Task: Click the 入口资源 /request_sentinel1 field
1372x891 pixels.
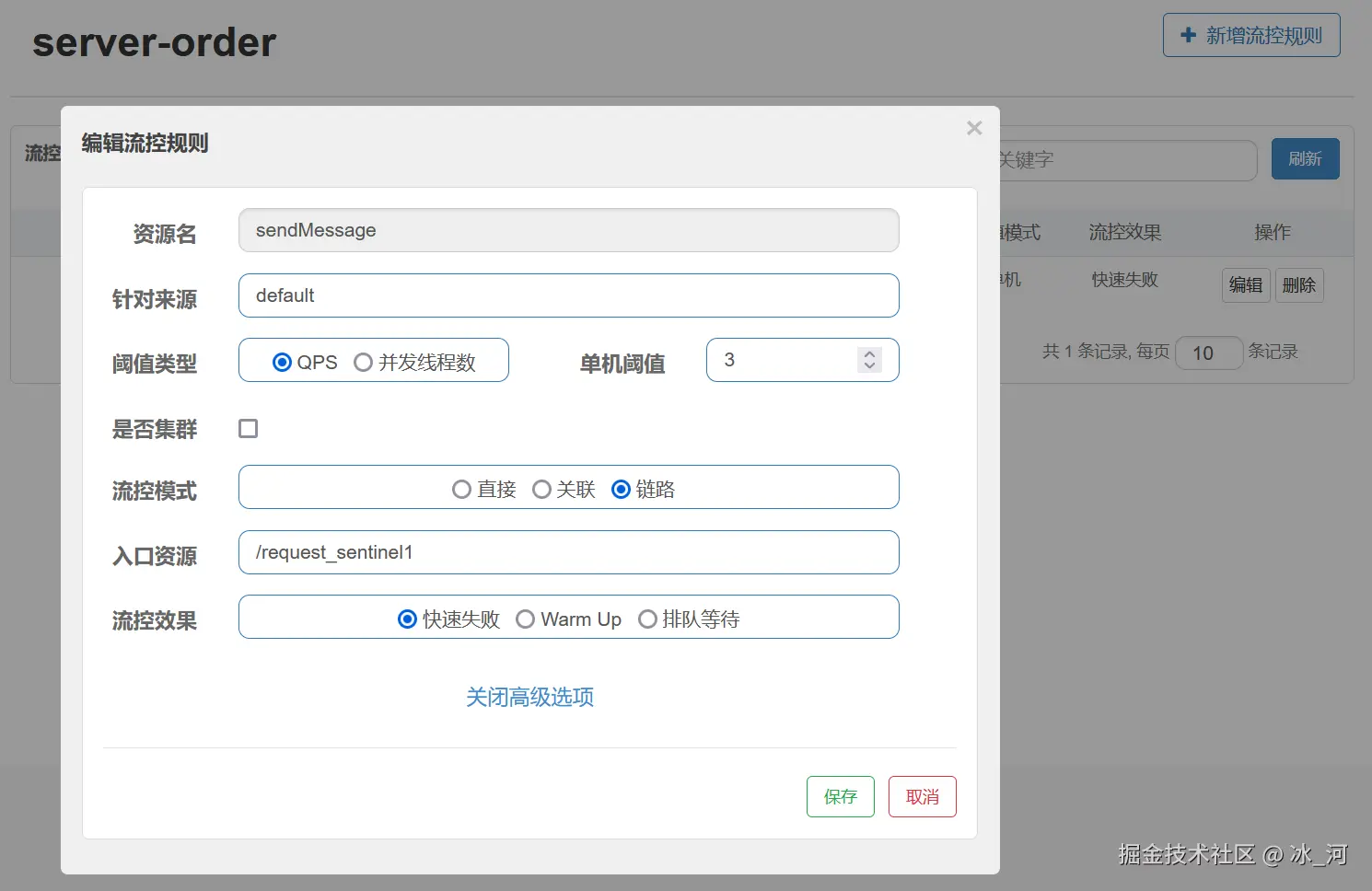Action: pyautogui.click(x=569, y=552)
